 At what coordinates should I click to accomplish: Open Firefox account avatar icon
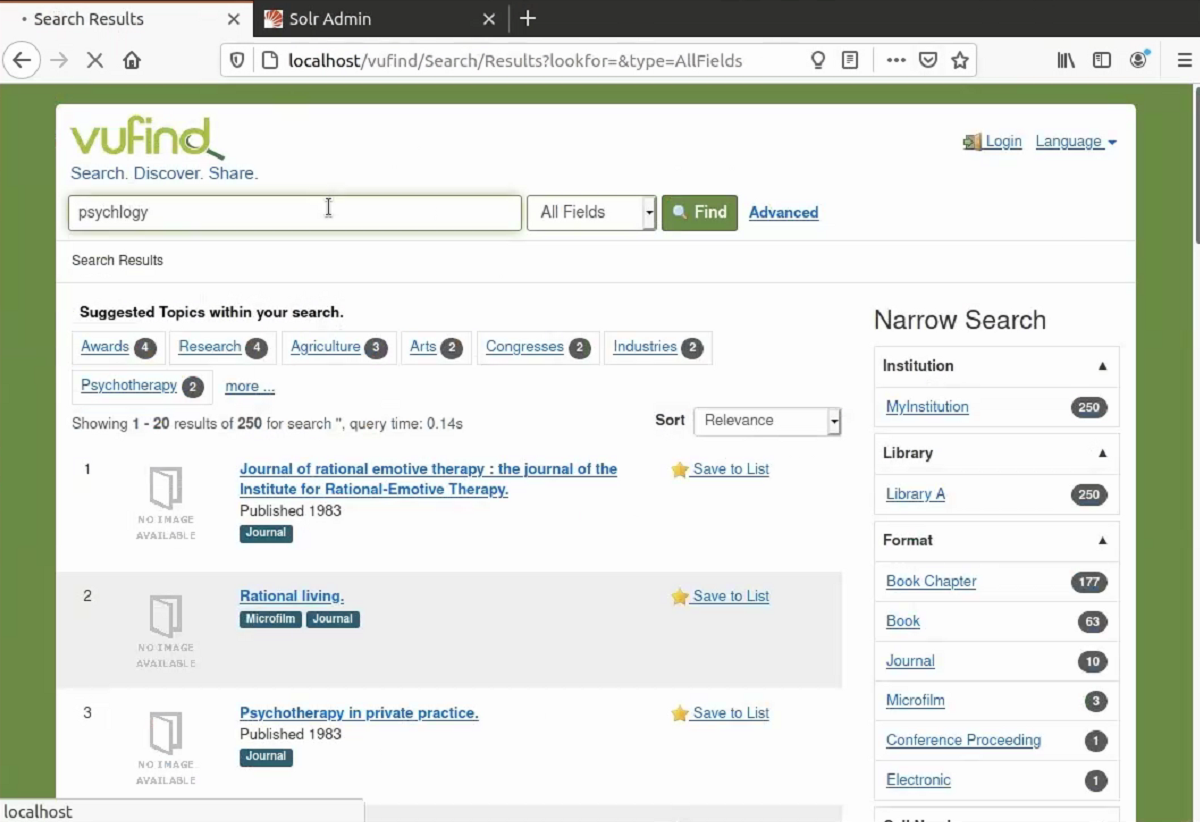coord(1139,60)
